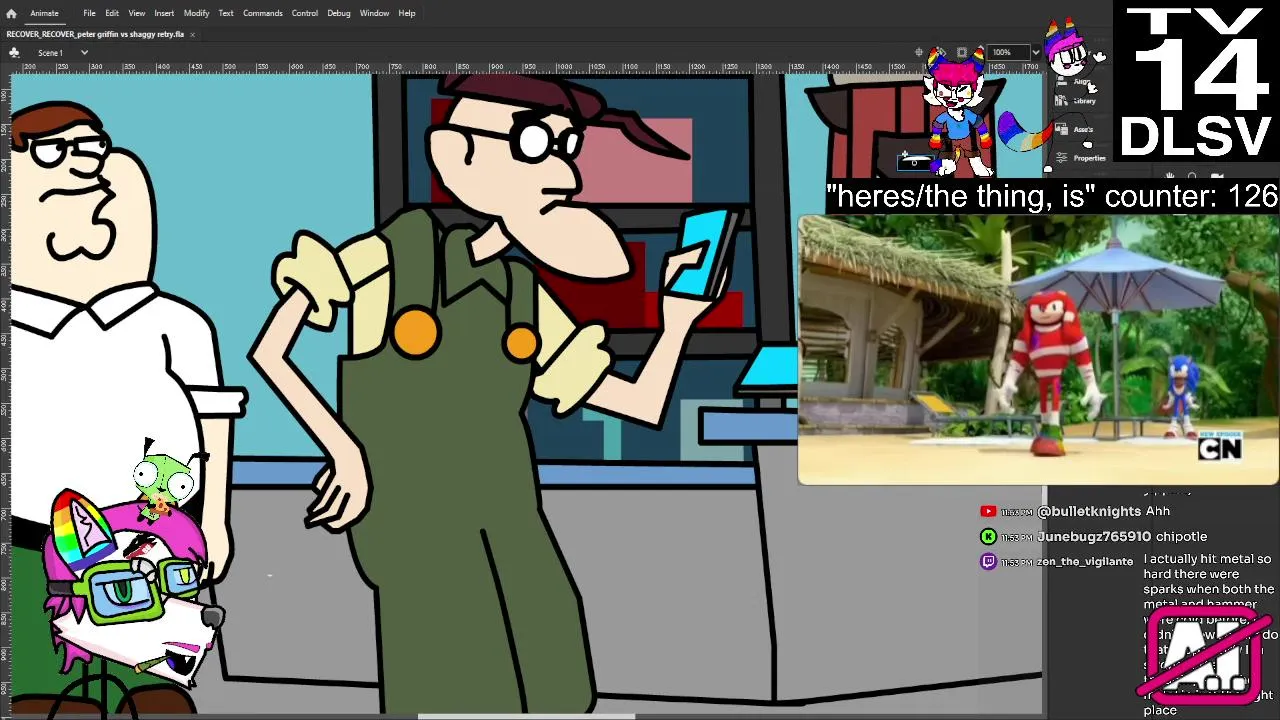Open the Commands menu
Viewport: 1280px width, 720px height.
(x=262, y=13)
